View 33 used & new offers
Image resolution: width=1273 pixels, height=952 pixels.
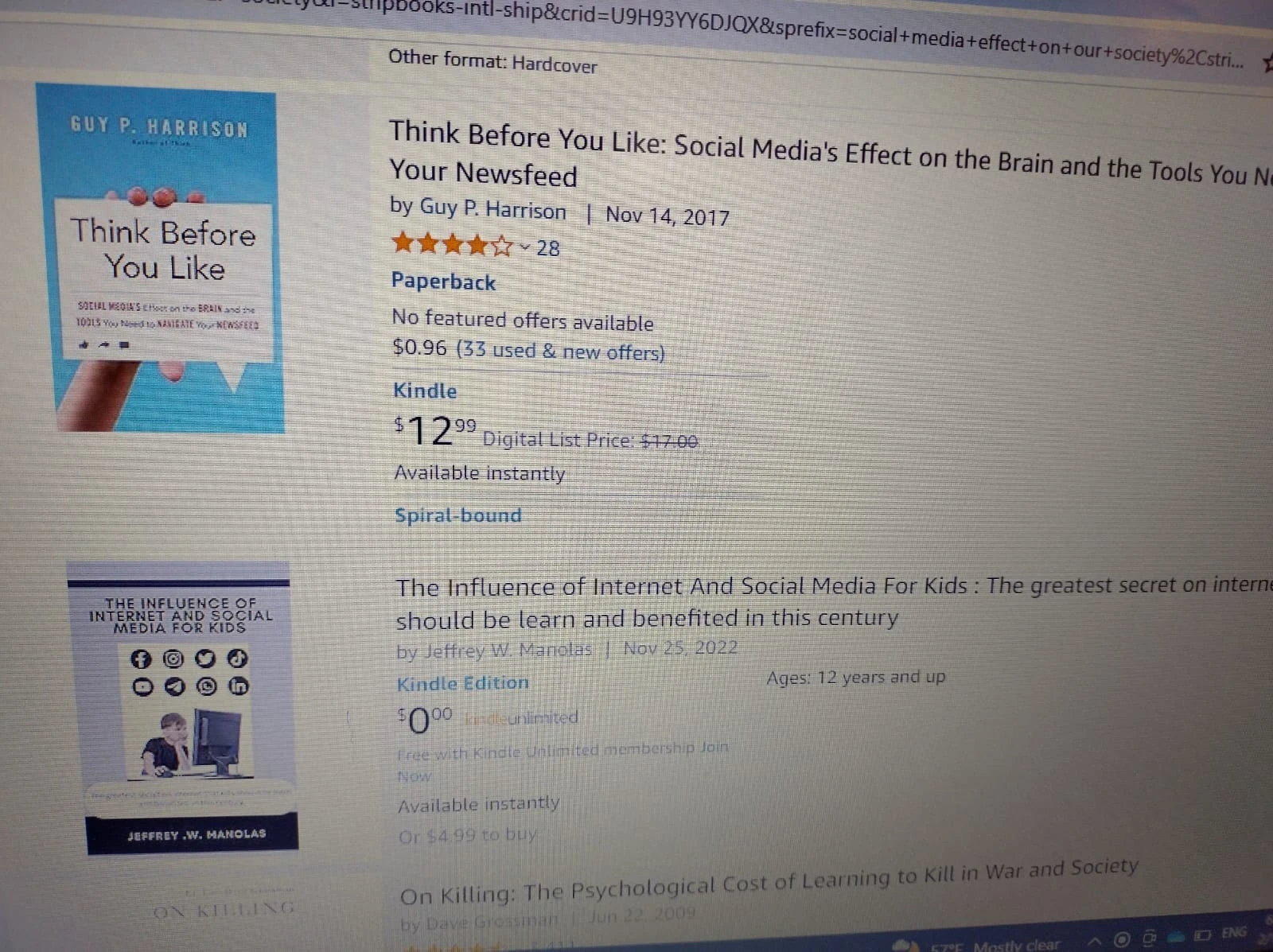click(x=561, y=351)
